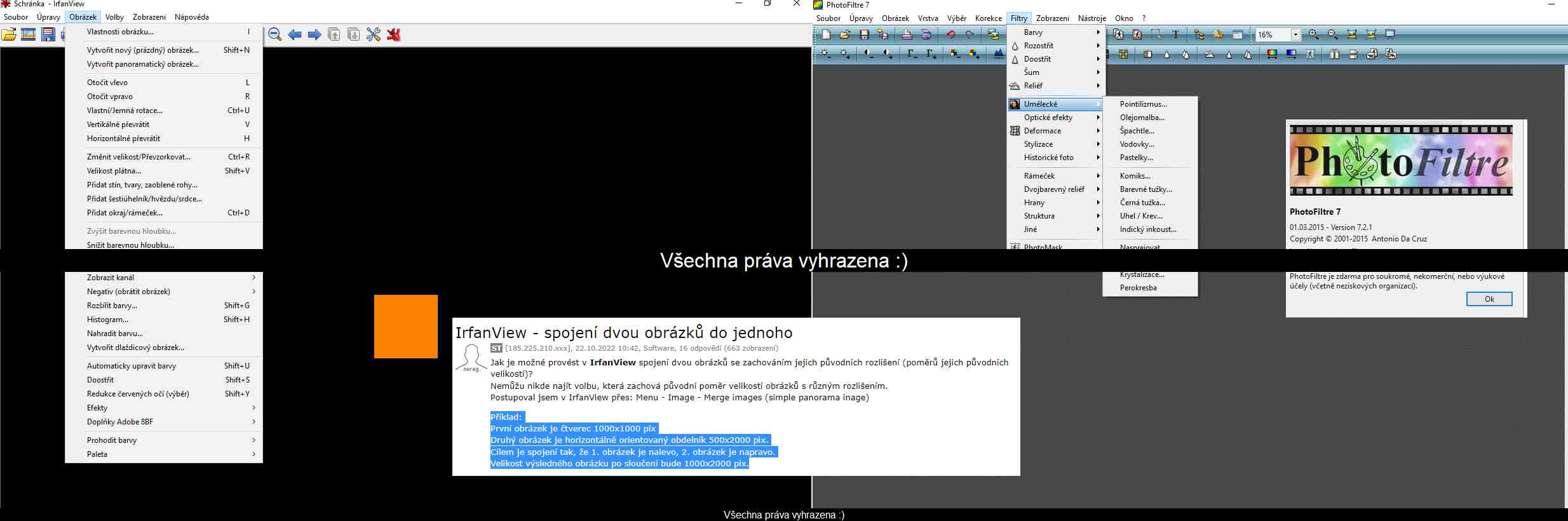The width and height of the screenshot is (1568, 521).
Task: Expand Negativ (obrátit obrázek) submenu
Action: [164, 292]
